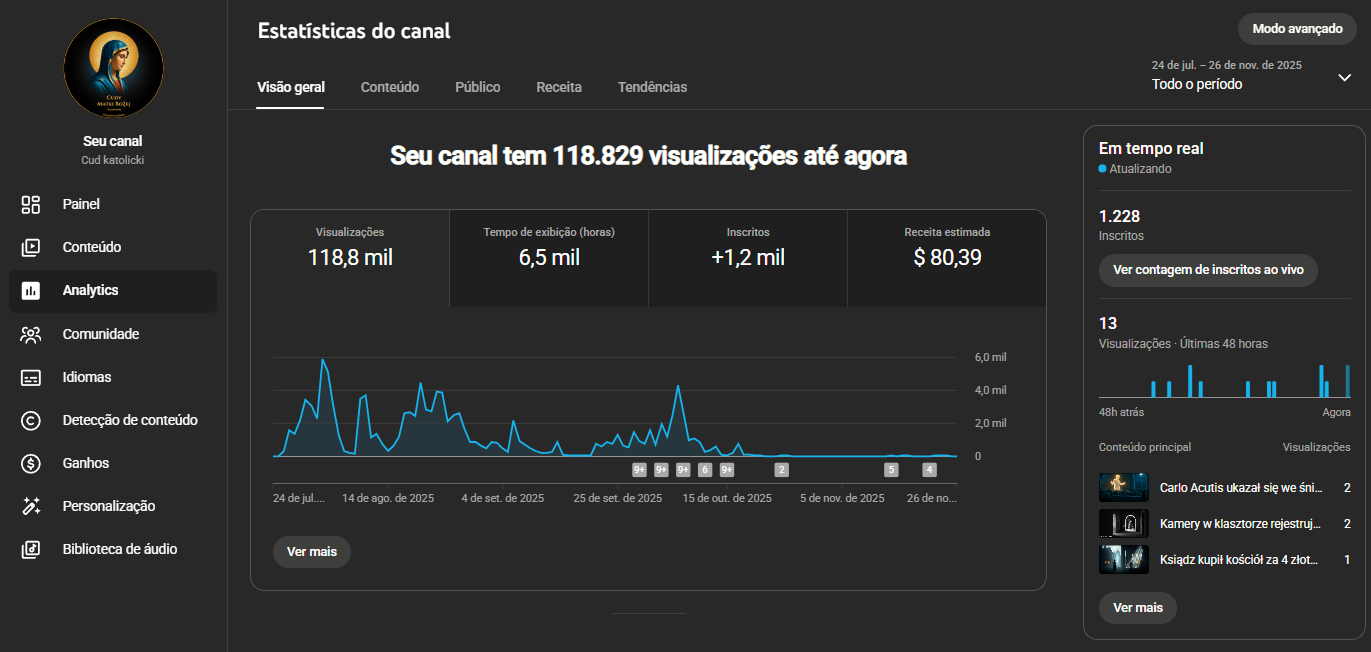
Task: Click the 1.228 subscriber count
Action: tap(1119, 216)
